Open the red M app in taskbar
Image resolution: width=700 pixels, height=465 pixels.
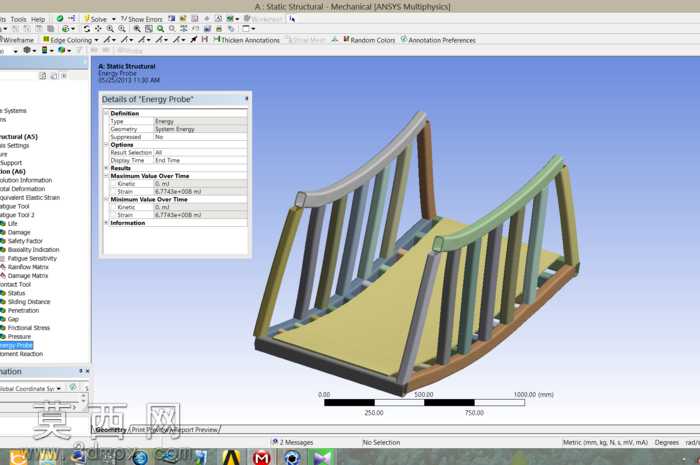click(262, 457)
